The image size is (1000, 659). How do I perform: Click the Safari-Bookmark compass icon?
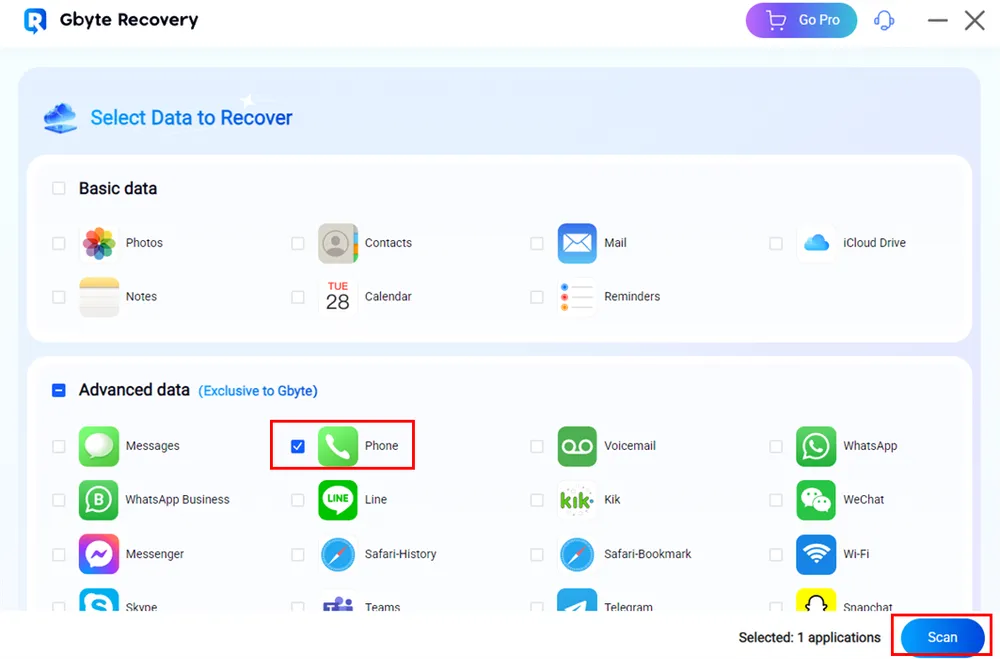coord(577,554)
